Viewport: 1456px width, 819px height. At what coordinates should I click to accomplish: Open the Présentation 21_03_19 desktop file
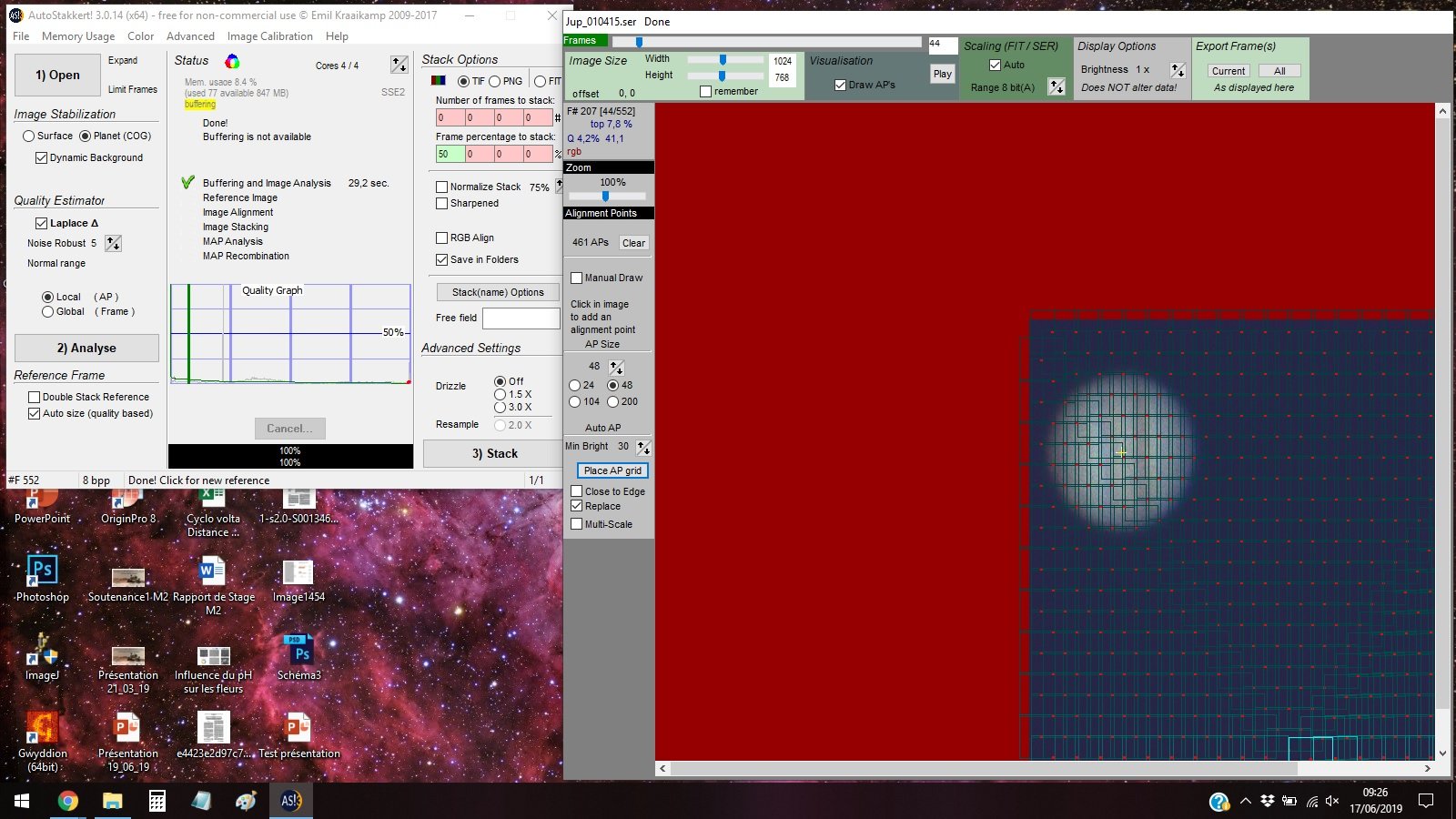pos(128,667)
